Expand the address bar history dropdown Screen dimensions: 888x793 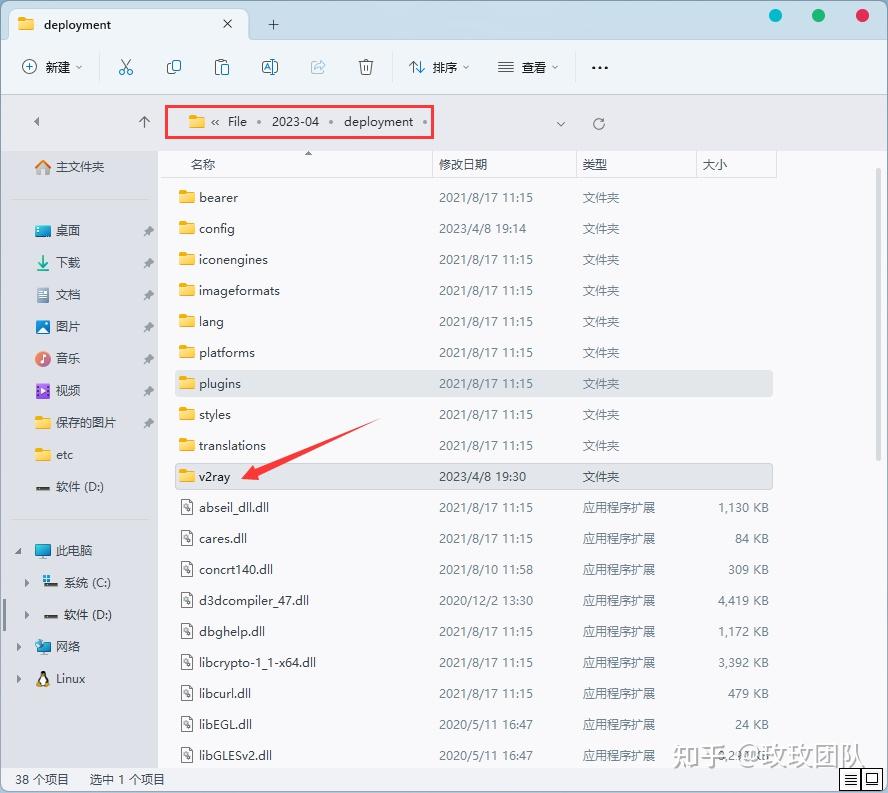[561, 123]
